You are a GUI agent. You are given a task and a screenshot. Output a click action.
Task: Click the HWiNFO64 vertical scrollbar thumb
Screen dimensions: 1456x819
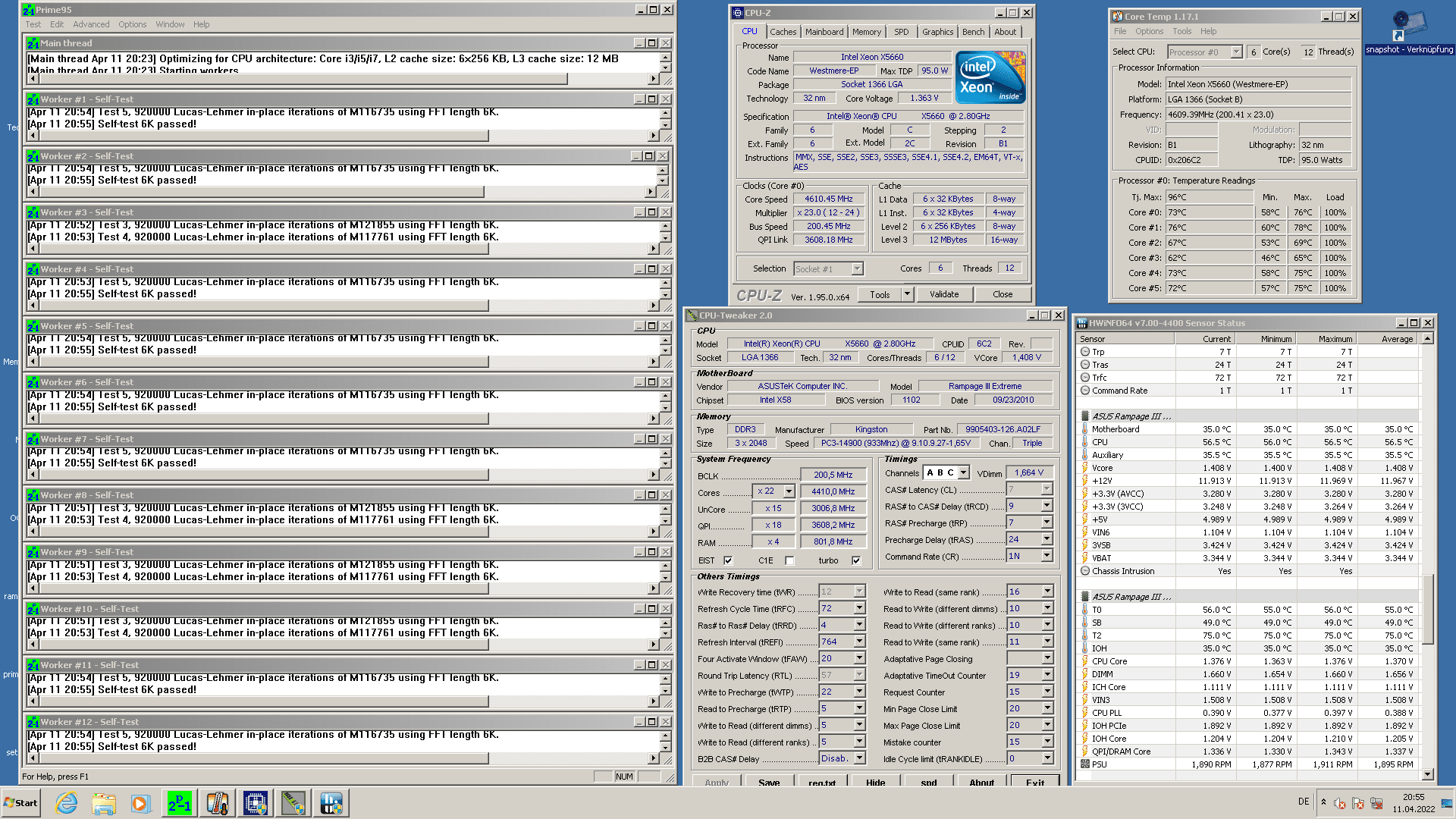click(1428, 609)
